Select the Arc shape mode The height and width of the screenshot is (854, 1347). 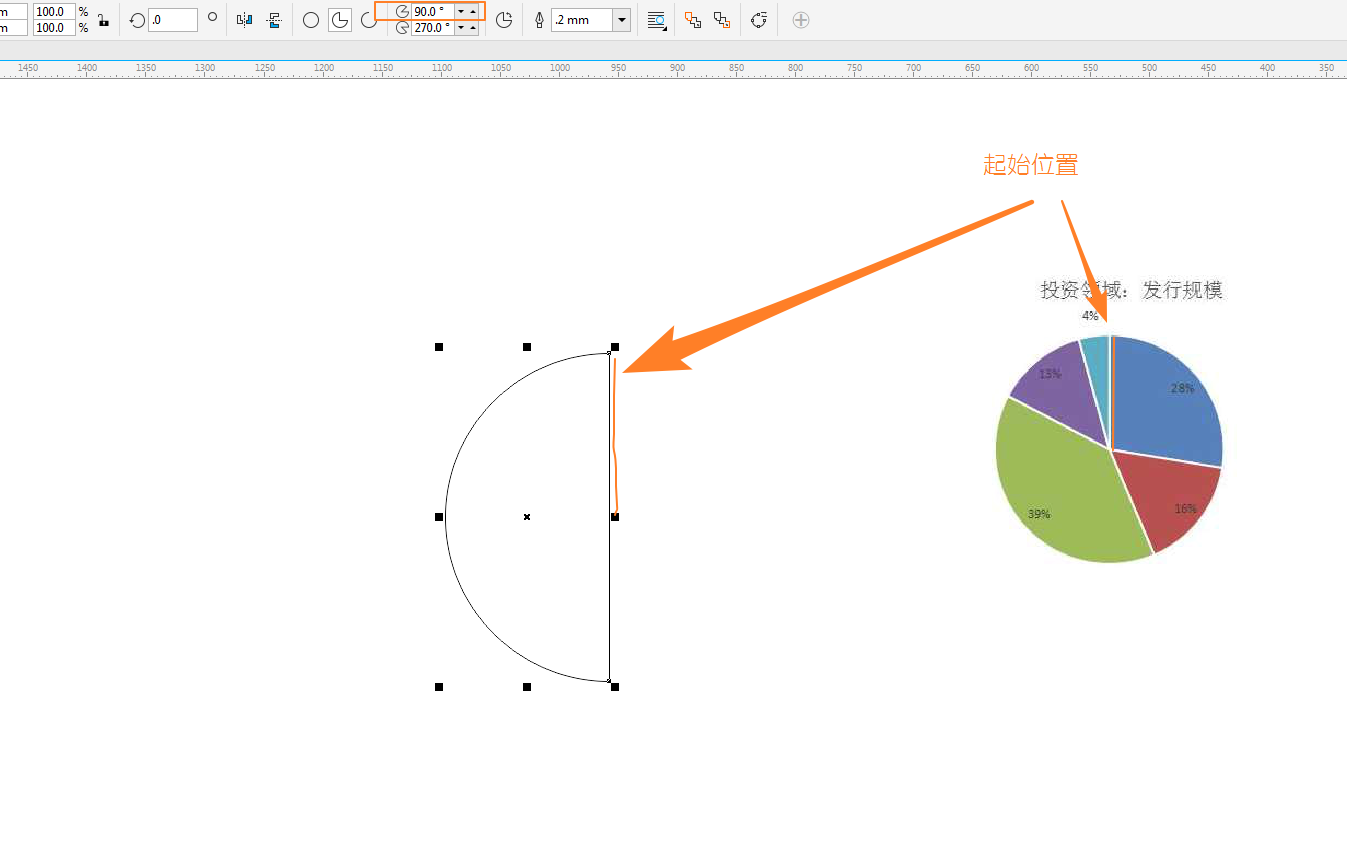(369, 20)
